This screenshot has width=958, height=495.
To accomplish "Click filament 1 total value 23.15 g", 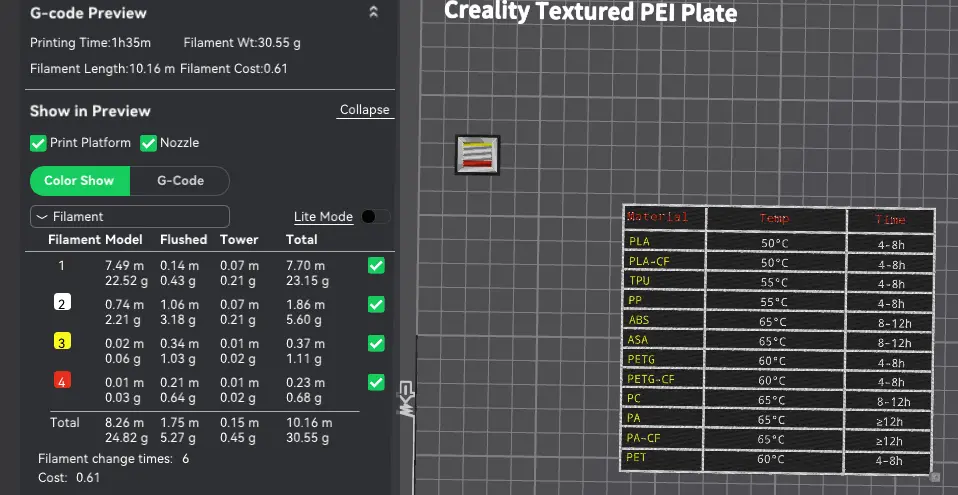I will (307, 281).
